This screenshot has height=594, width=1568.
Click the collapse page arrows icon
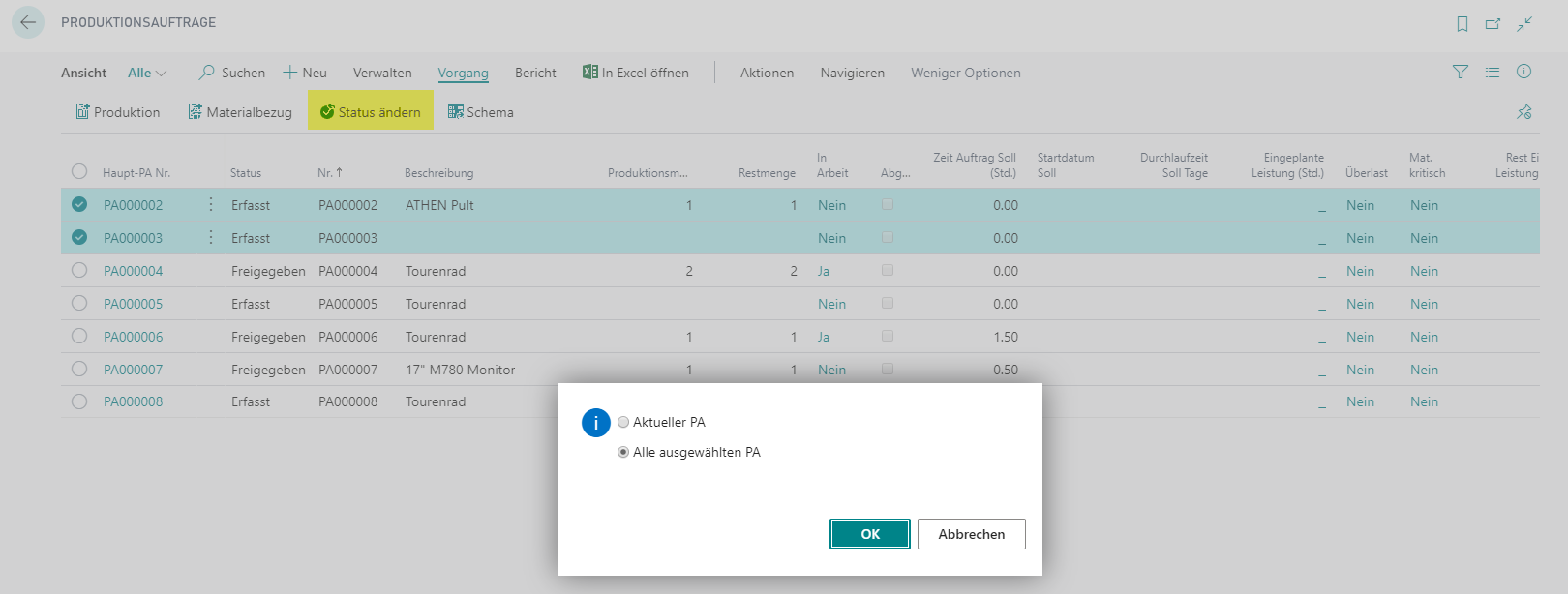(x=1524, y=24)
